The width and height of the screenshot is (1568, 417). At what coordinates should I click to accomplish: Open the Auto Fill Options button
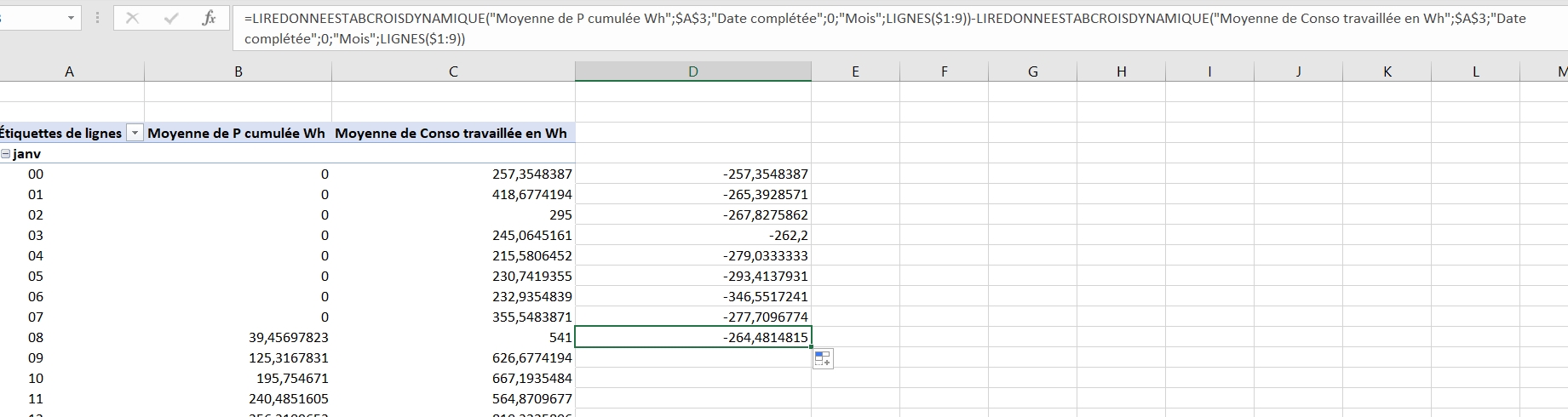(x=822, y=359)
